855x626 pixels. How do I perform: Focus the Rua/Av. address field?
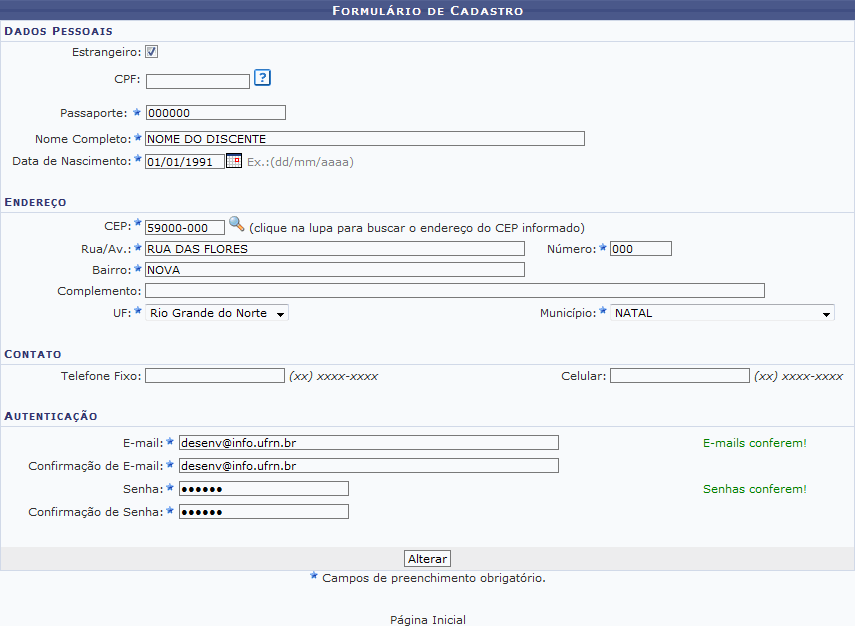tap(334, 249)
